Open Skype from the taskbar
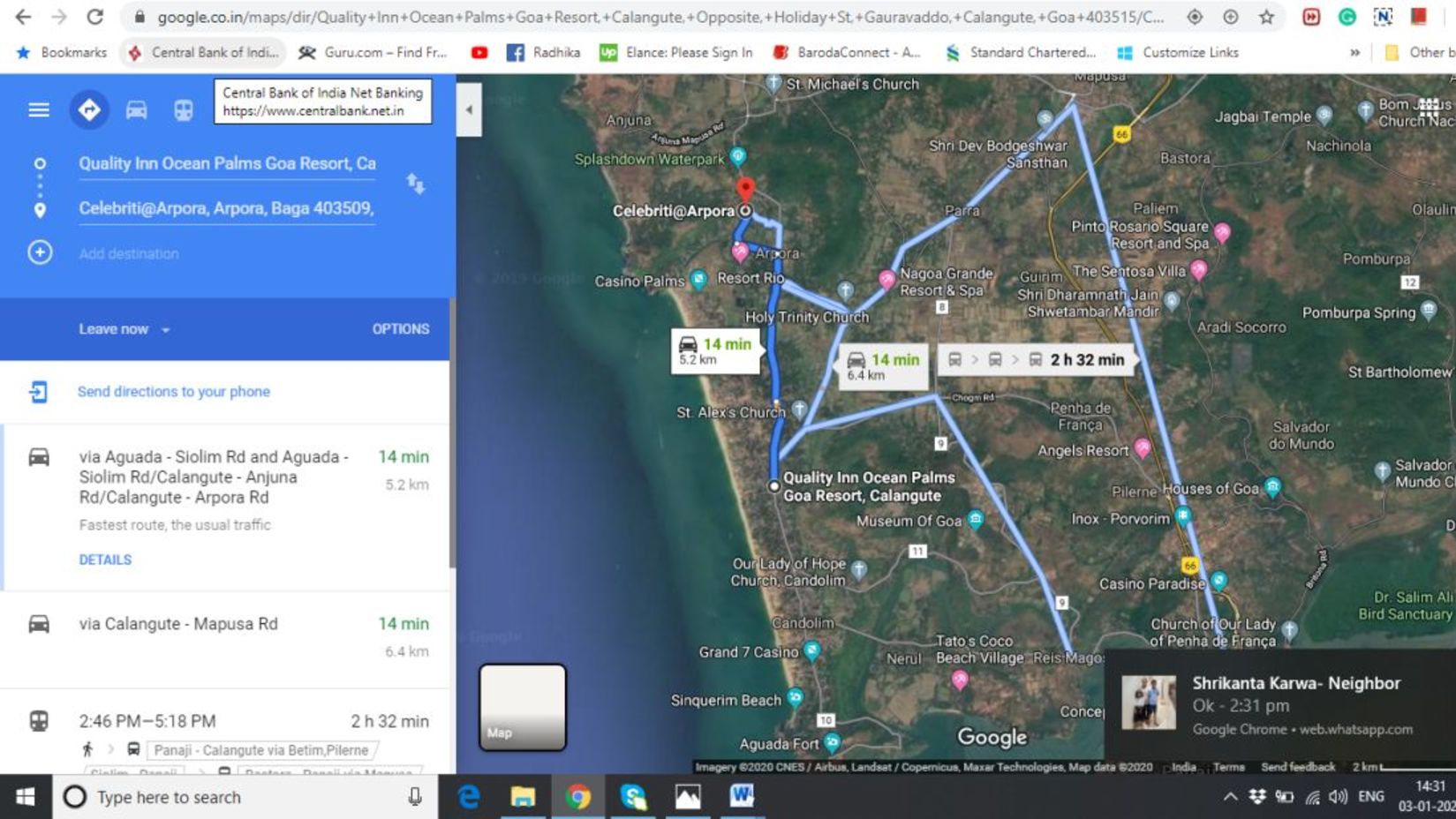Image resolution: width=1456 pixels, height=819 pixels. coord(633,797)
